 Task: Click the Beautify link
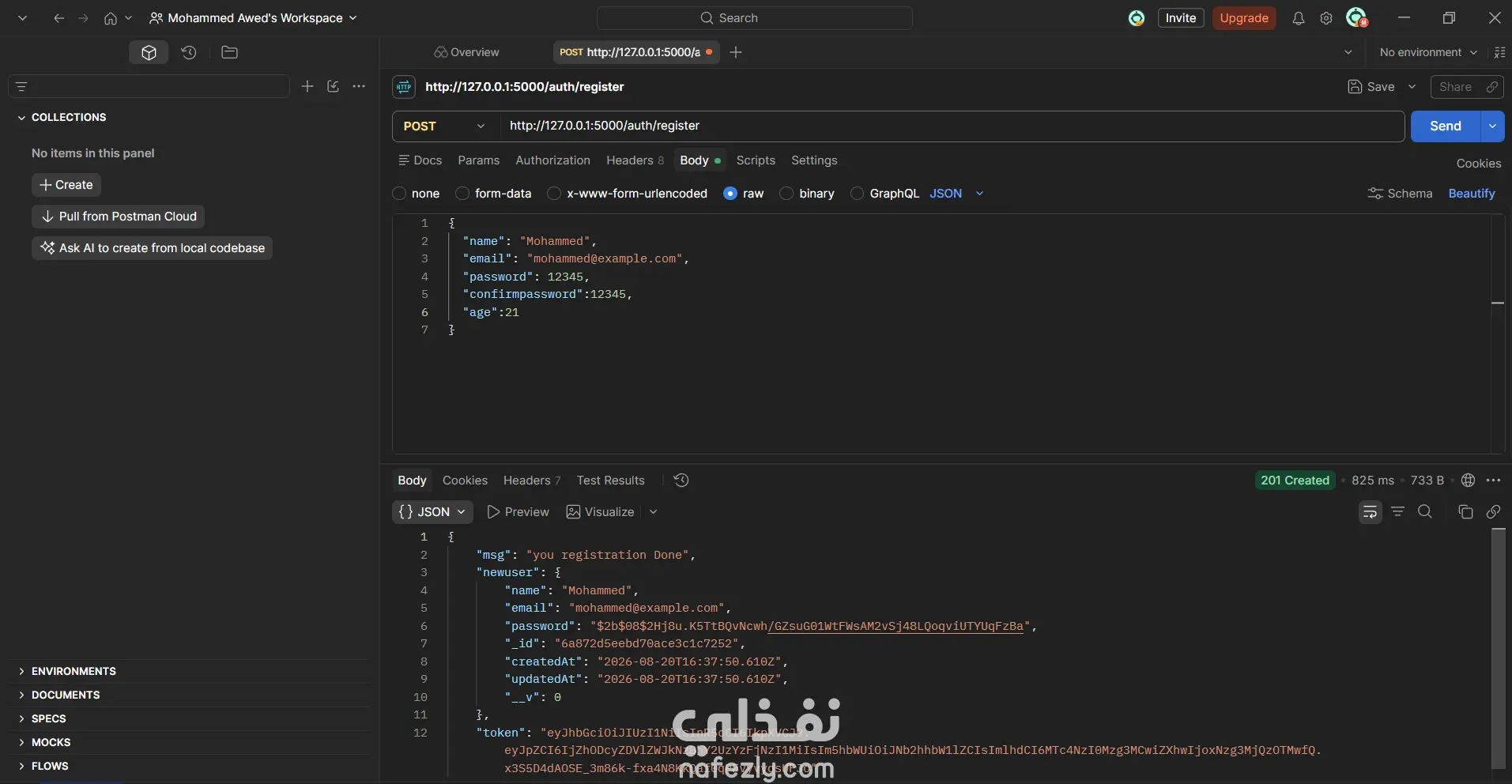point(1471,194)
